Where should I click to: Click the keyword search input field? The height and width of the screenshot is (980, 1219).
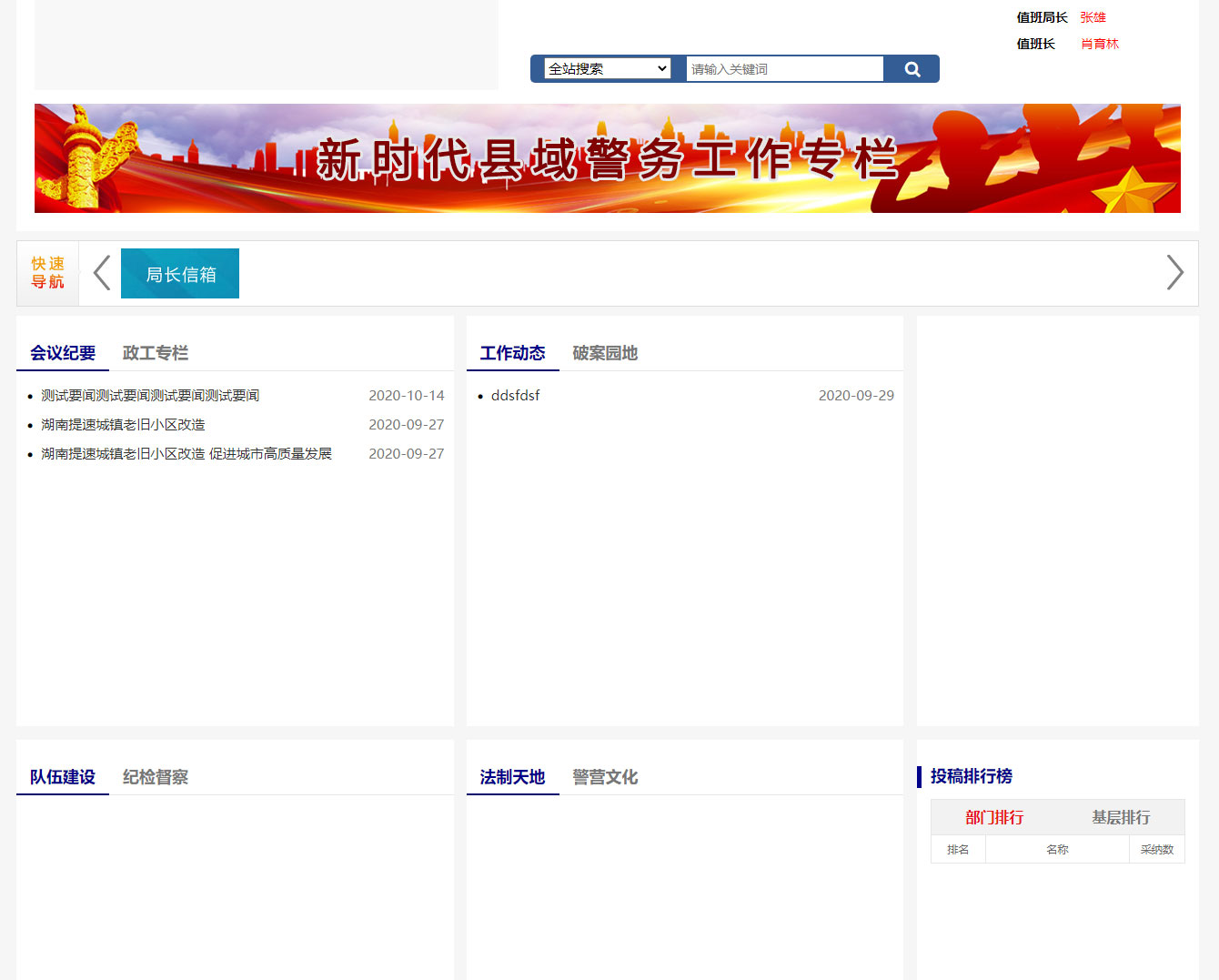point(783,69)
